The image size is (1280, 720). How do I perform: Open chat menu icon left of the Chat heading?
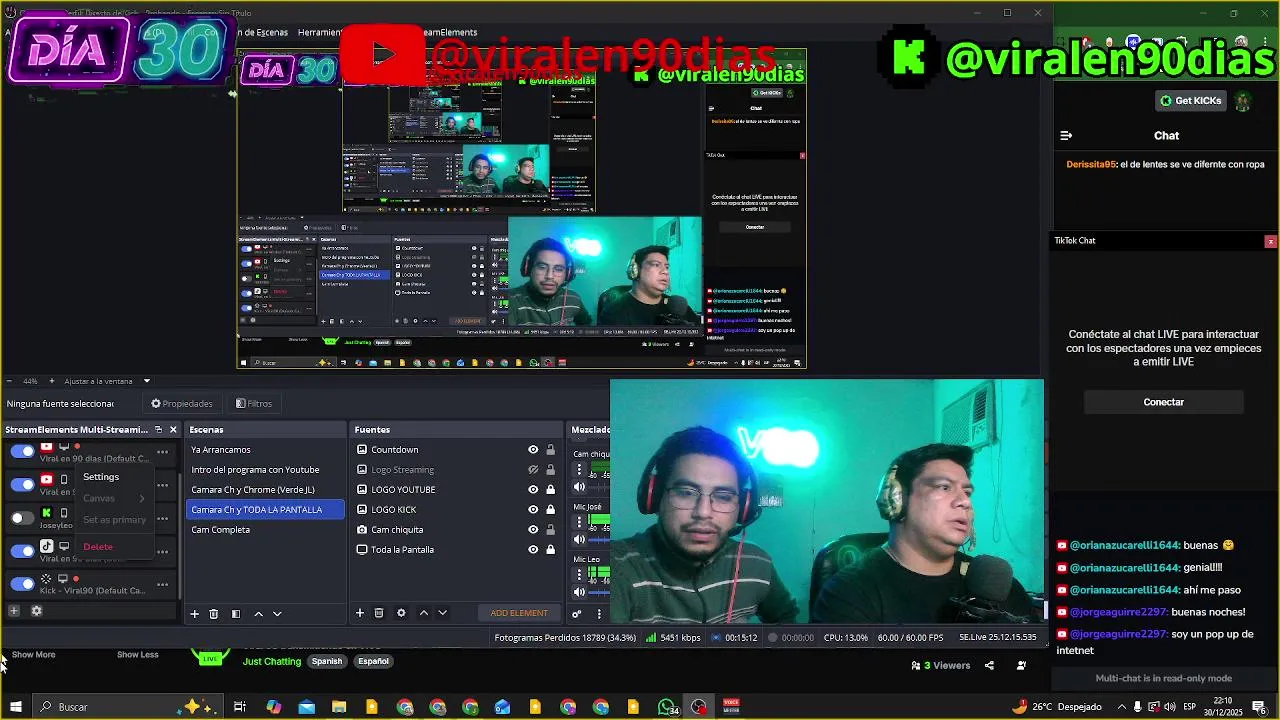[1066, 136]
